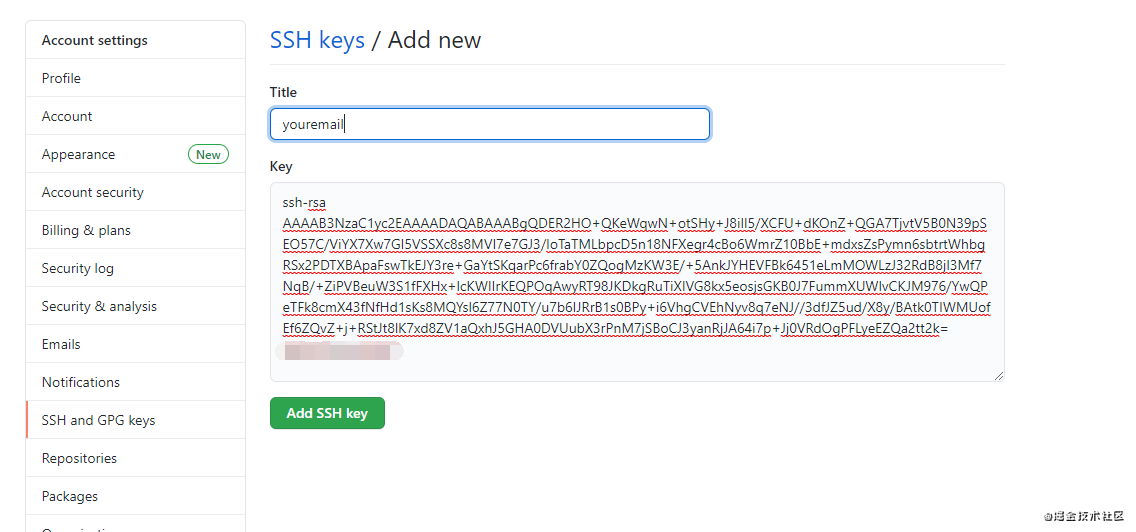Open Packages settings page
The width and height of the screenshot is (1136, 532).
69,496
